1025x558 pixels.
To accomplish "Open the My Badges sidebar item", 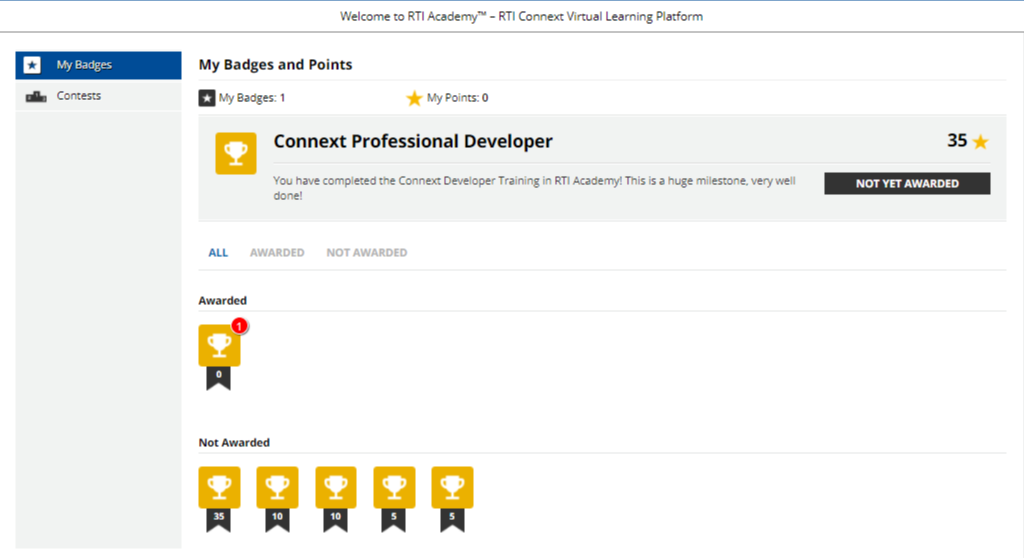I will point(84,65).
